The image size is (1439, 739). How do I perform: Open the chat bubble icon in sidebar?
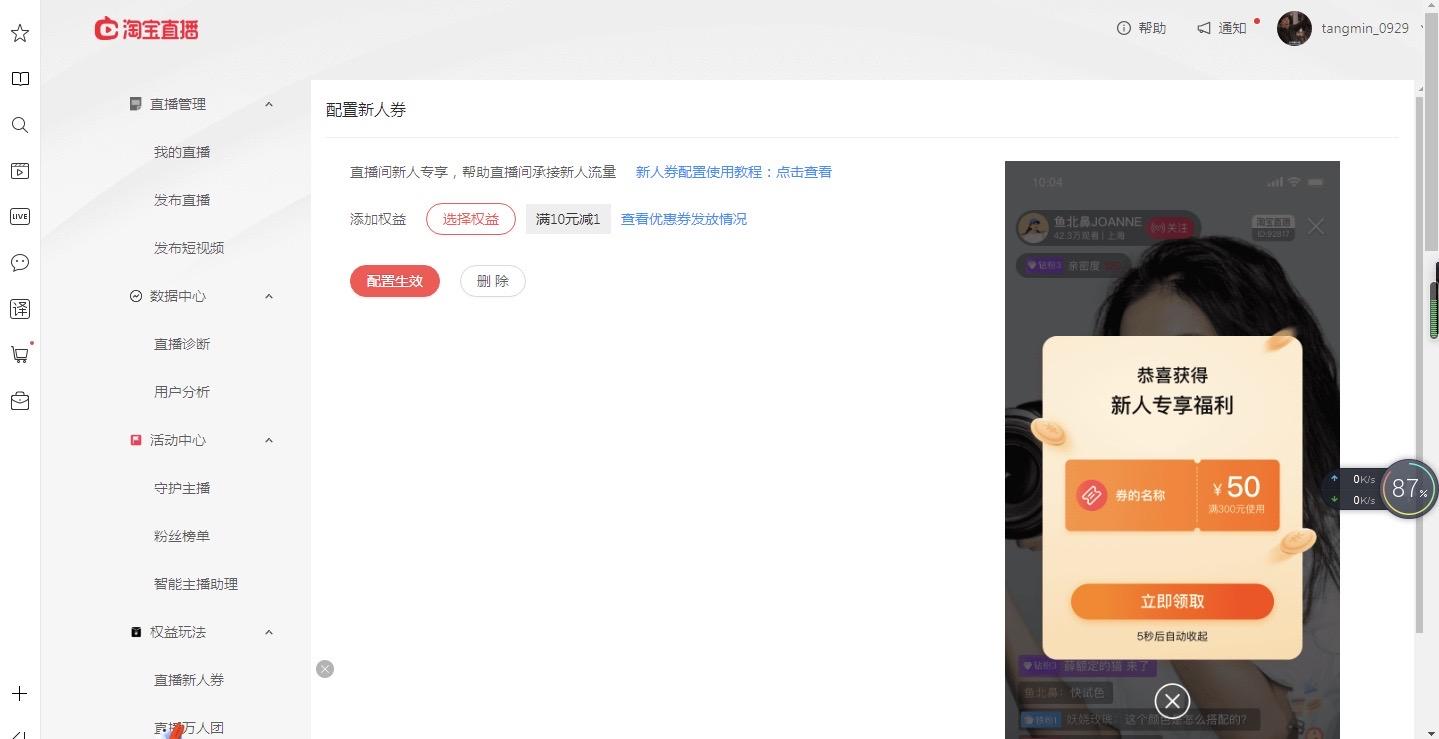(20, 263)
